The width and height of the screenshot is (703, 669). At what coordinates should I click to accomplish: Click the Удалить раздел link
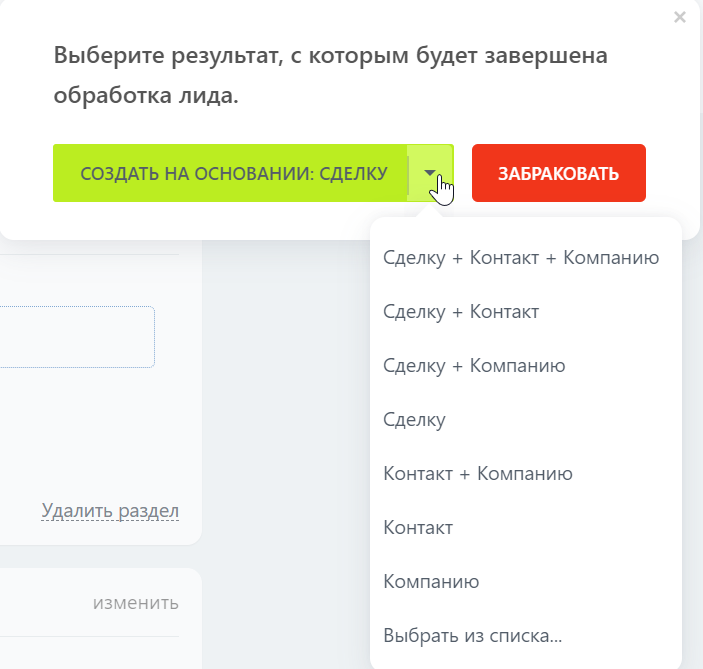point(110,511)
